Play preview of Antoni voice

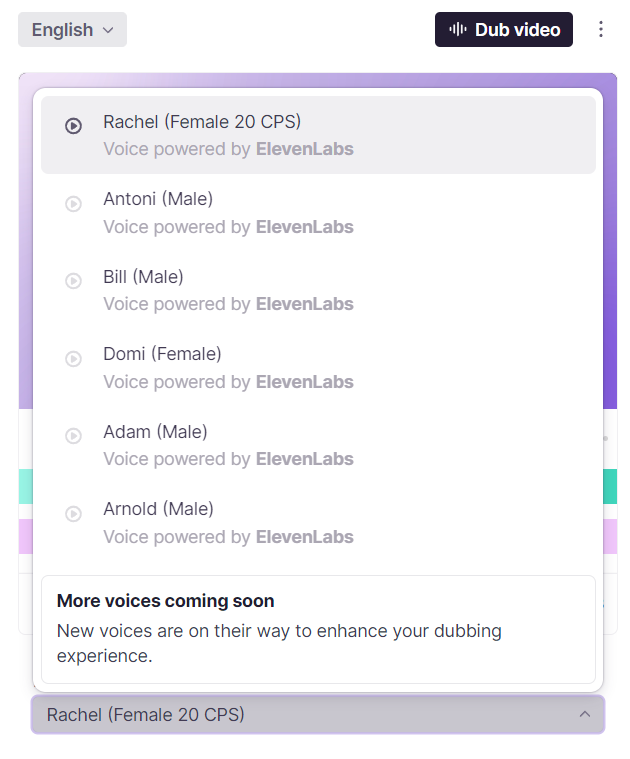pos(74,204)
